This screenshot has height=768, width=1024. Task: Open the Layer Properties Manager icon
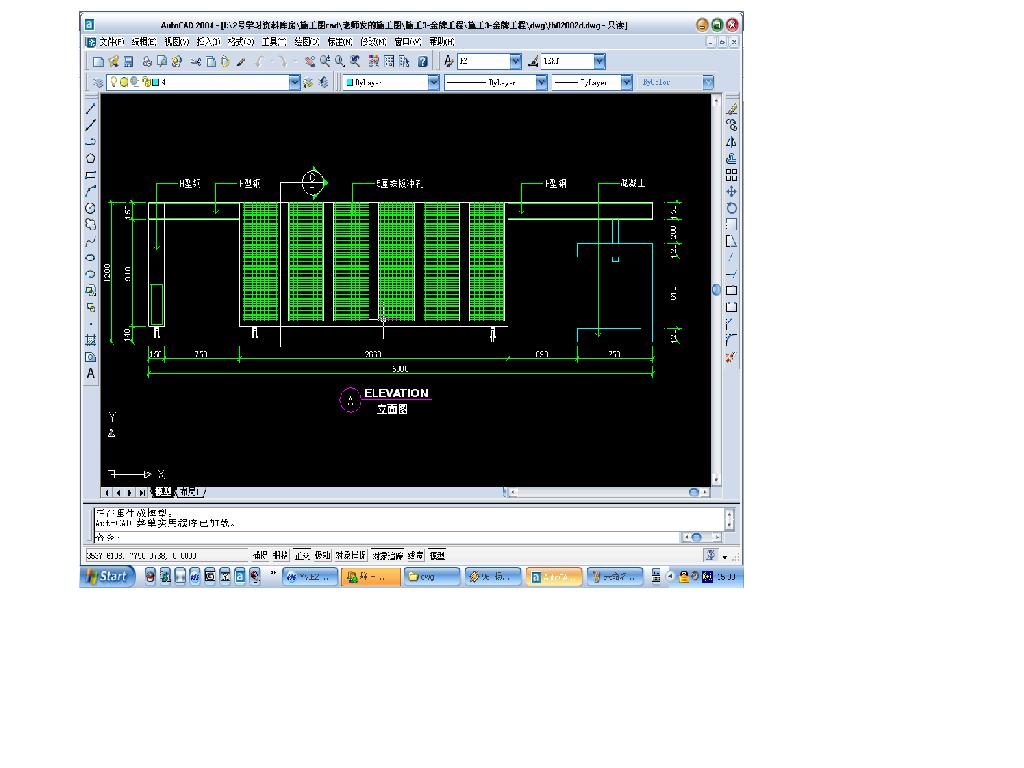pos(98,82)
